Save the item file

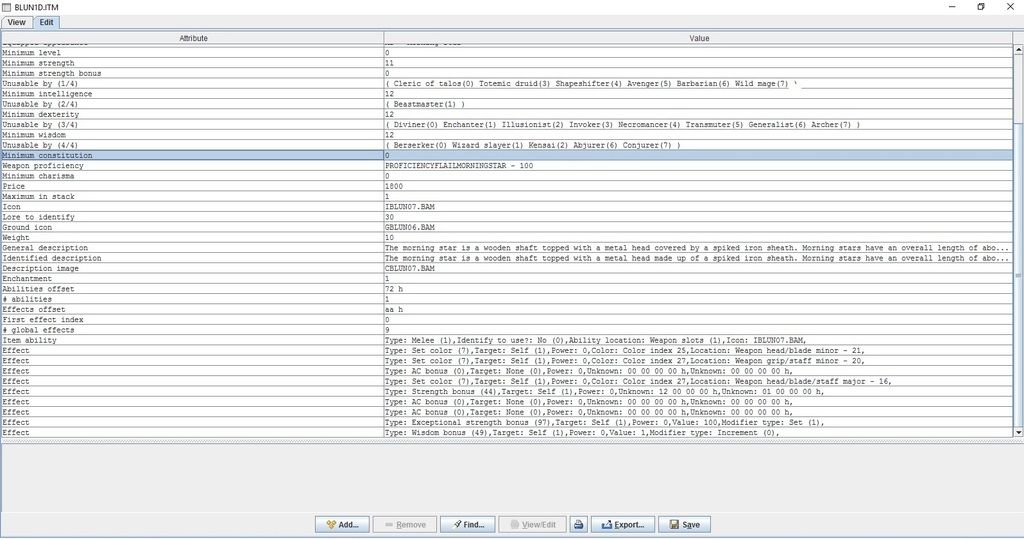(x=684, y=524)
